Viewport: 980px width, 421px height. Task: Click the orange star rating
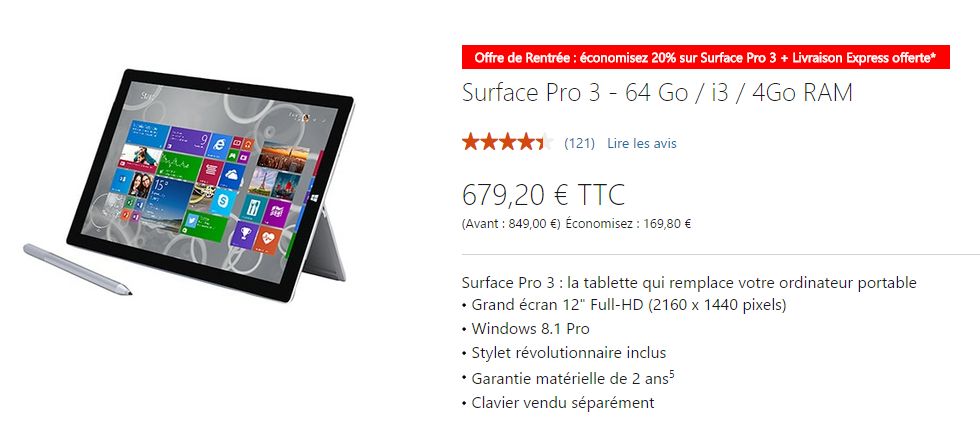tap(508, 142)
